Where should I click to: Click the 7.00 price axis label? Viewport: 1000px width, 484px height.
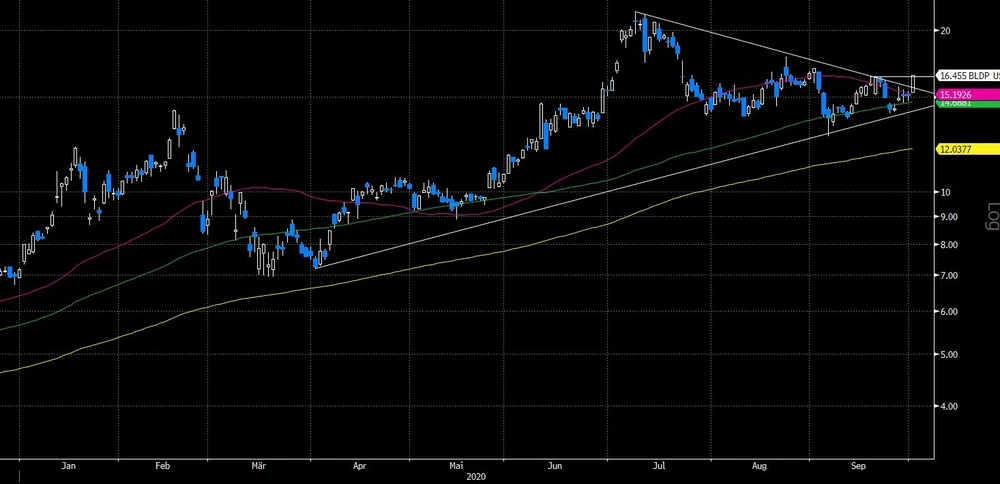tap(949, 275)
